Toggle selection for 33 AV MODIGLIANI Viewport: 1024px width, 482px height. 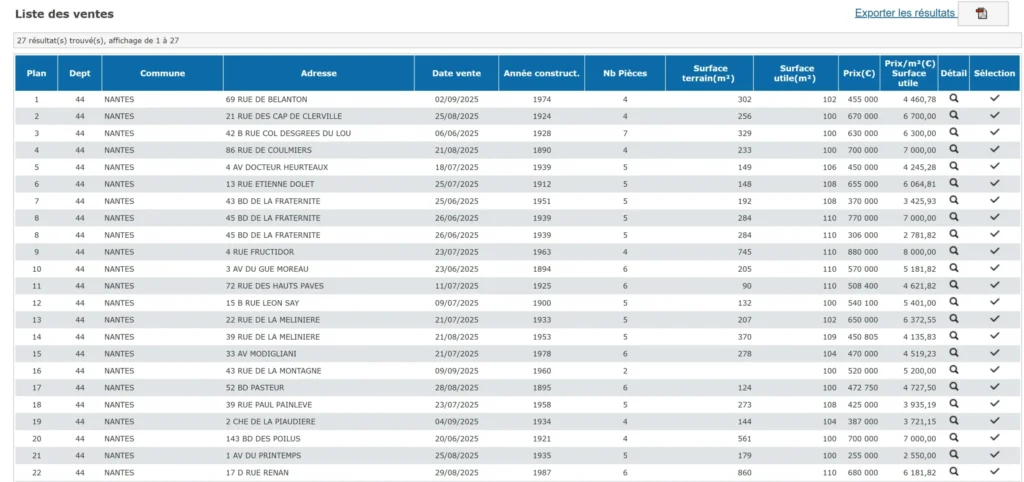point(995,353)
